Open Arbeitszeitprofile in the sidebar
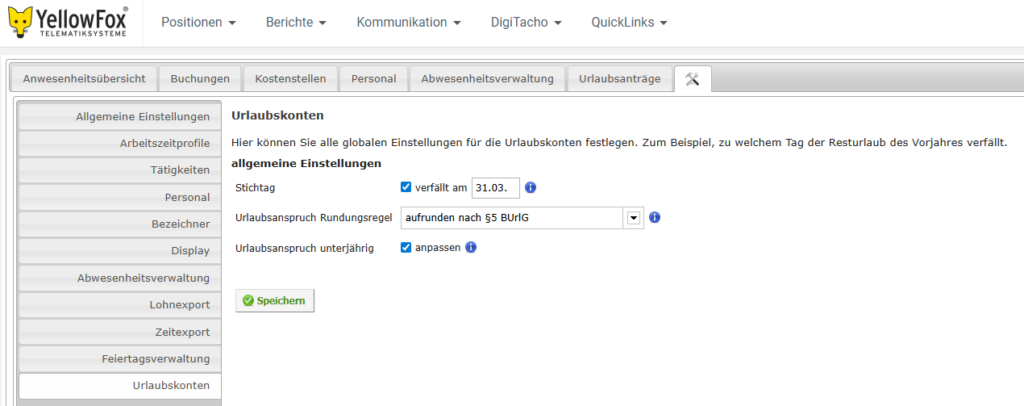Screen dimensions: 1024x406 (119, 143)
